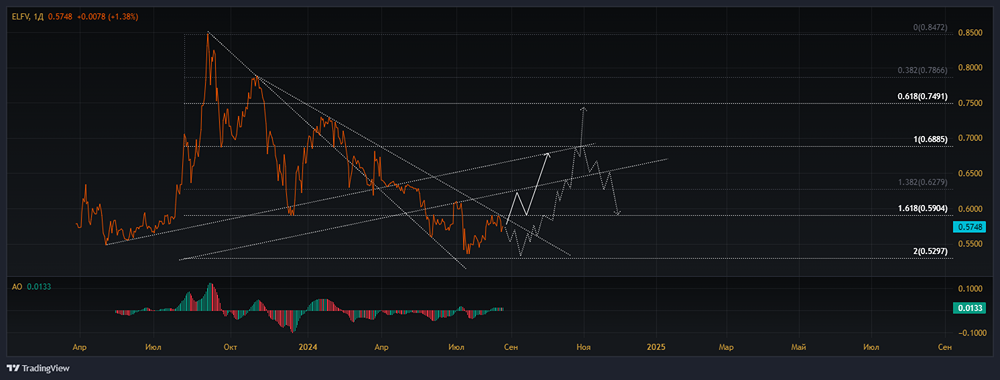This screenshot has height=380, width=1000.
Task: Click 0.8500 on the price axis
Action: pos(969,33)
